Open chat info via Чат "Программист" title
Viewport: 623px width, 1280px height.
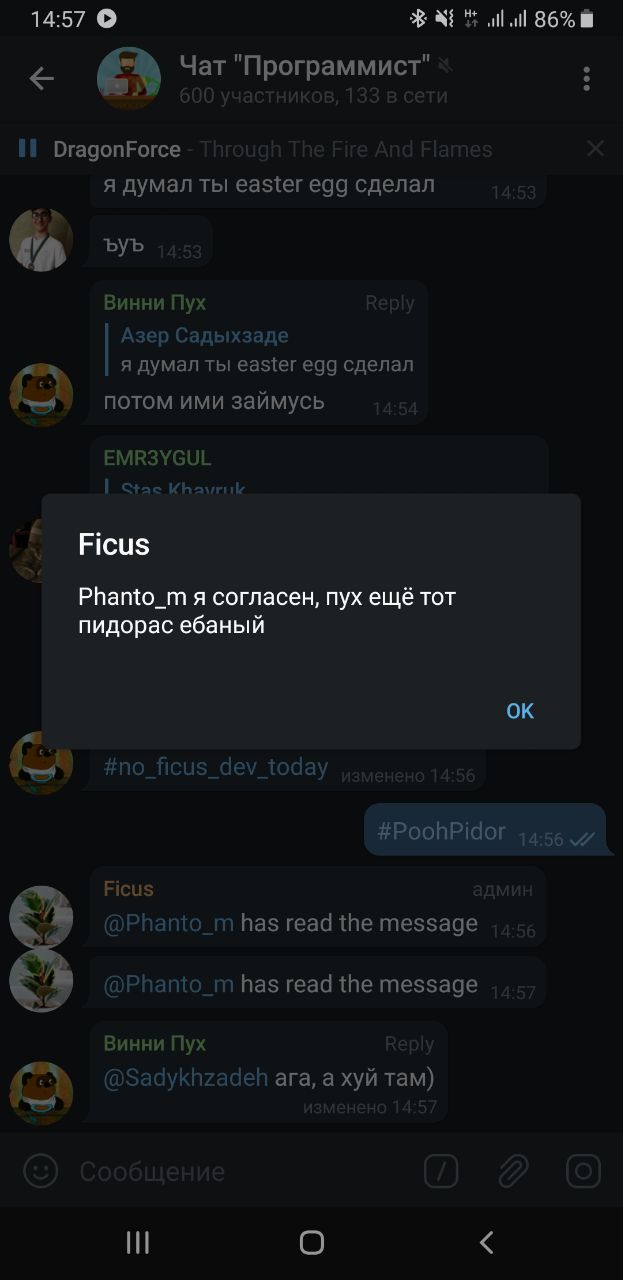point(305,66)
